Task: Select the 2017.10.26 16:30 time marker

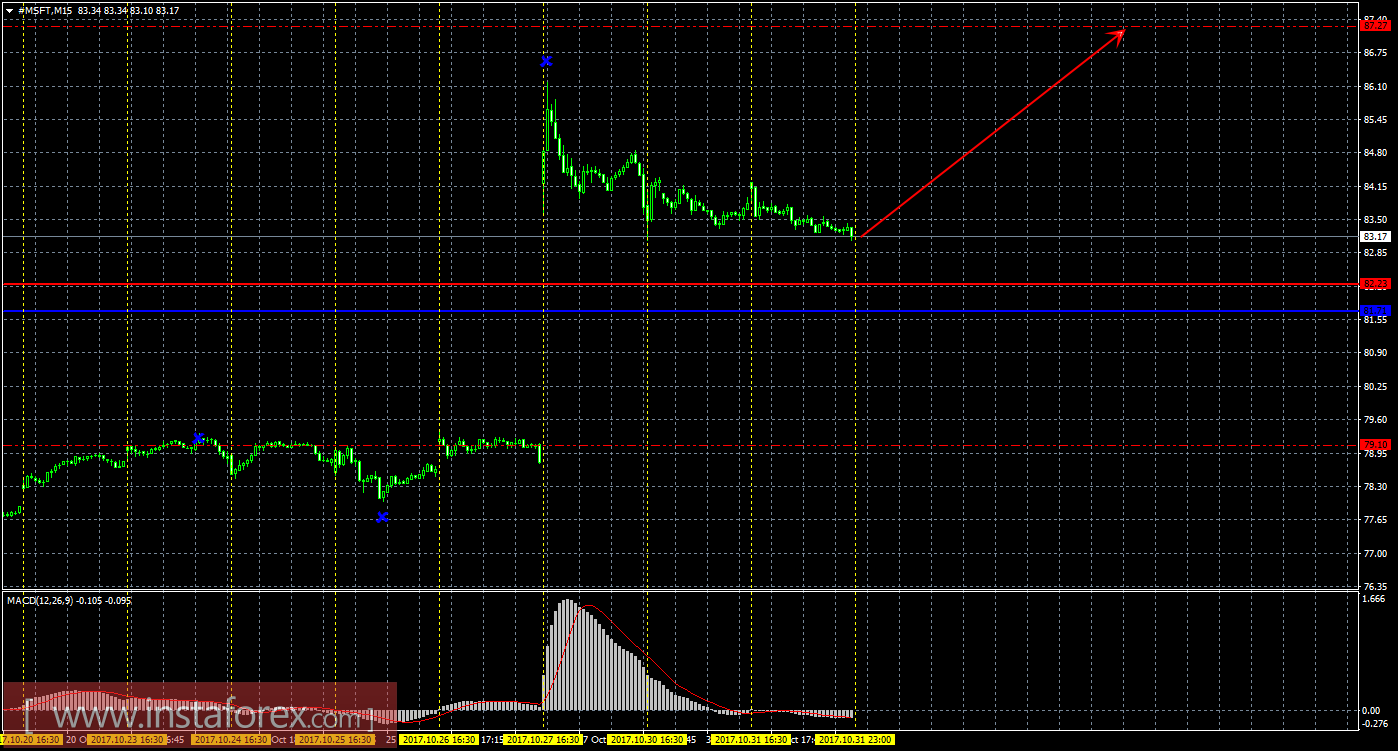Action: tap(437, 740)
